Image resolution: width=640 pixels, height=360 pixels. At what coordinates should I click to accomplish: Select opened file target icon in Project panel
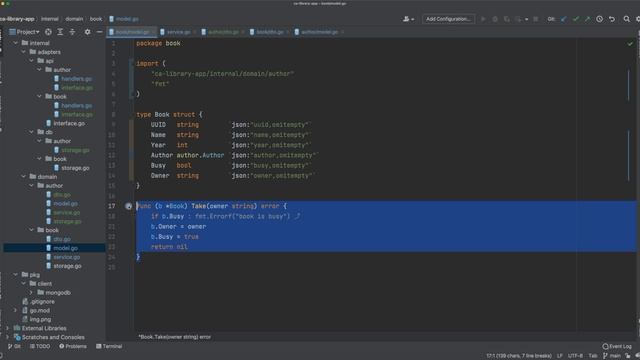[x=48, y=32]
